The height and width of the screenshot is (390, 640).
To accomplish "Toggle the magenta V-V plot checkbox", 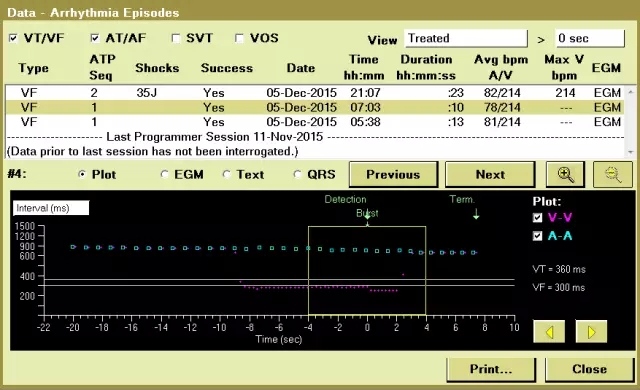I will coord(538,217).
